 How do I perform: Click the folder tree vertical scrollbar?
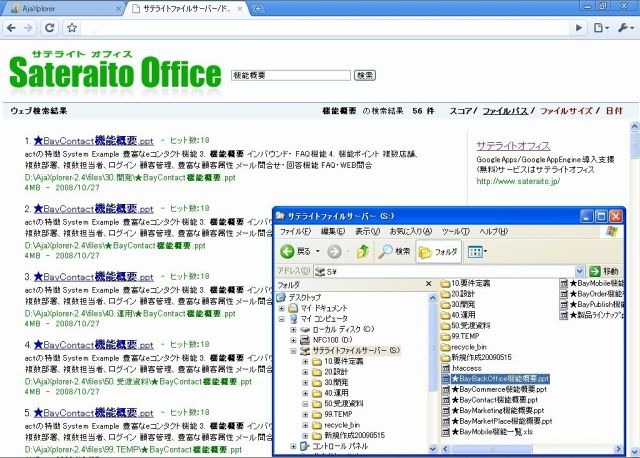click(x=433, y=373)
